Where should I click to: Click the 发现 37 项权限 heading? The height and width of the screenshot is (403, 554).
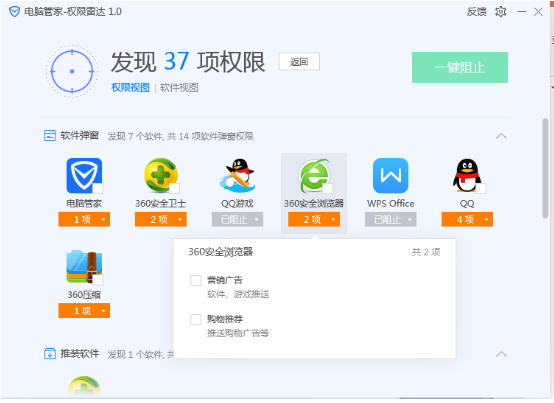coord(188,62)
